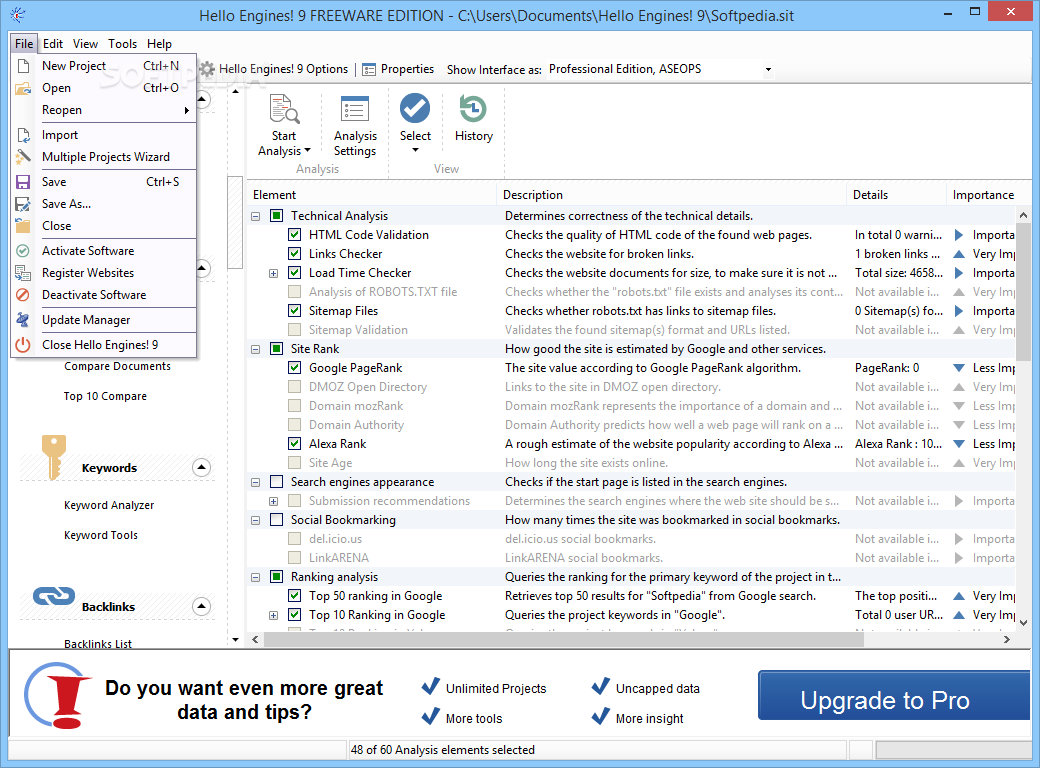
Task: Click the New Project page icon
Action: pyautogui.click(x=23, y=66)
